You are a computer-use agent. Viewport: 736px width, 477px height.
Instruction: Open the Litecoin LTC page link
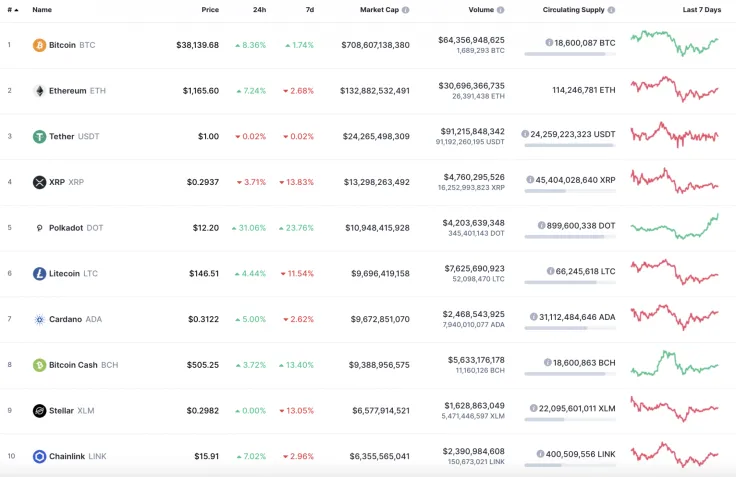click(73, 273)
